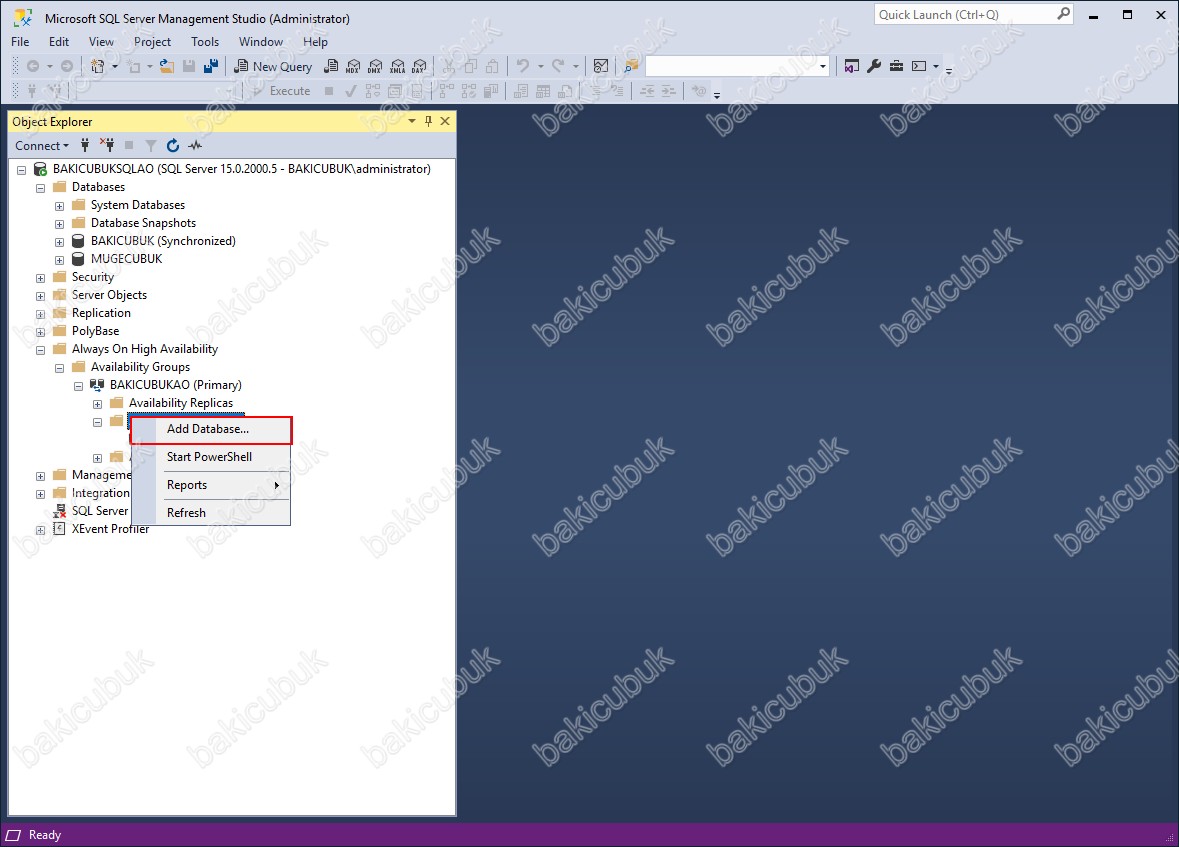Collapse the Availability Groups folder

[59, 368]
